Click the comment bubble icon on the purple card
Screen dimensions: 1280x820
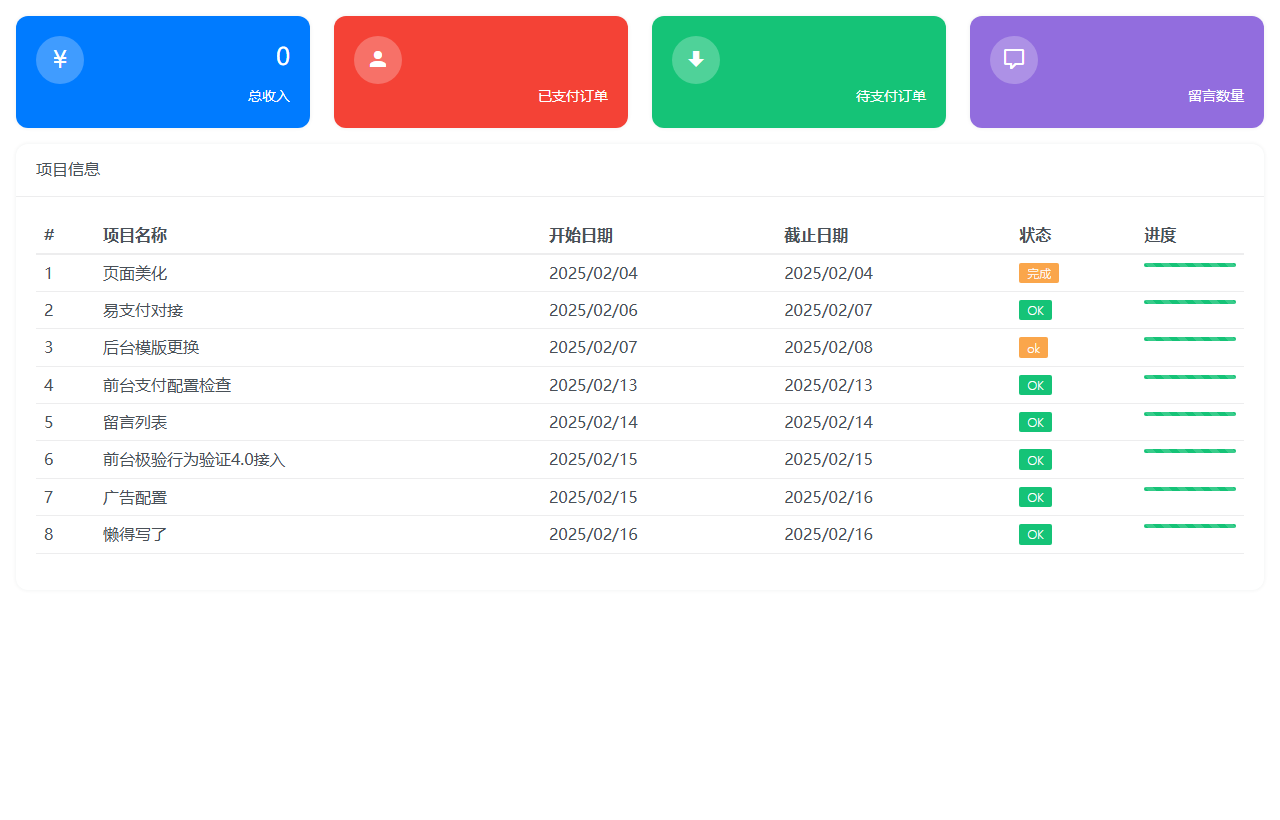[x=1014, y=60]
